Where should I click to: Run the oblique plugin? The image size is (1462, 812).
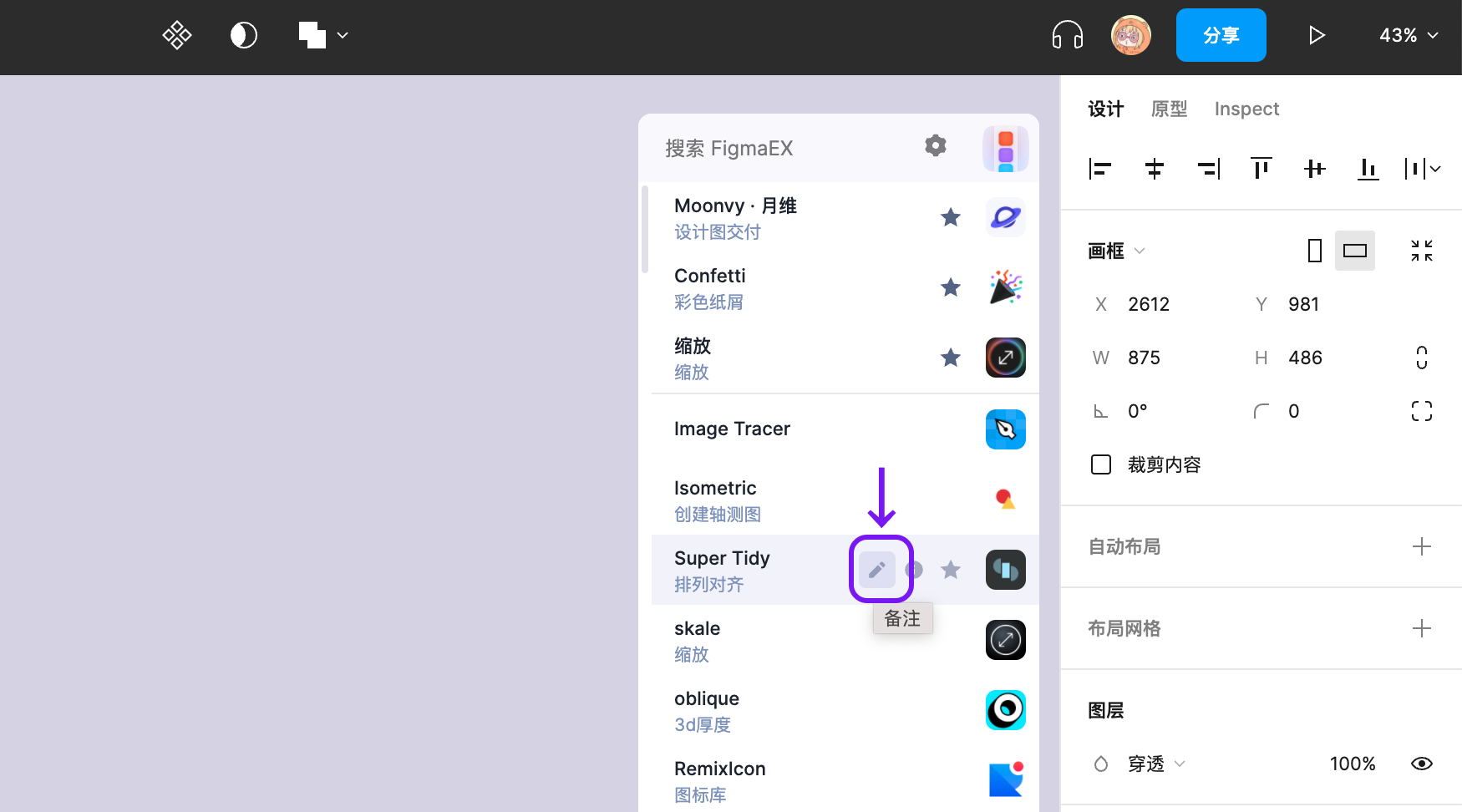click(x=845, y=710)
